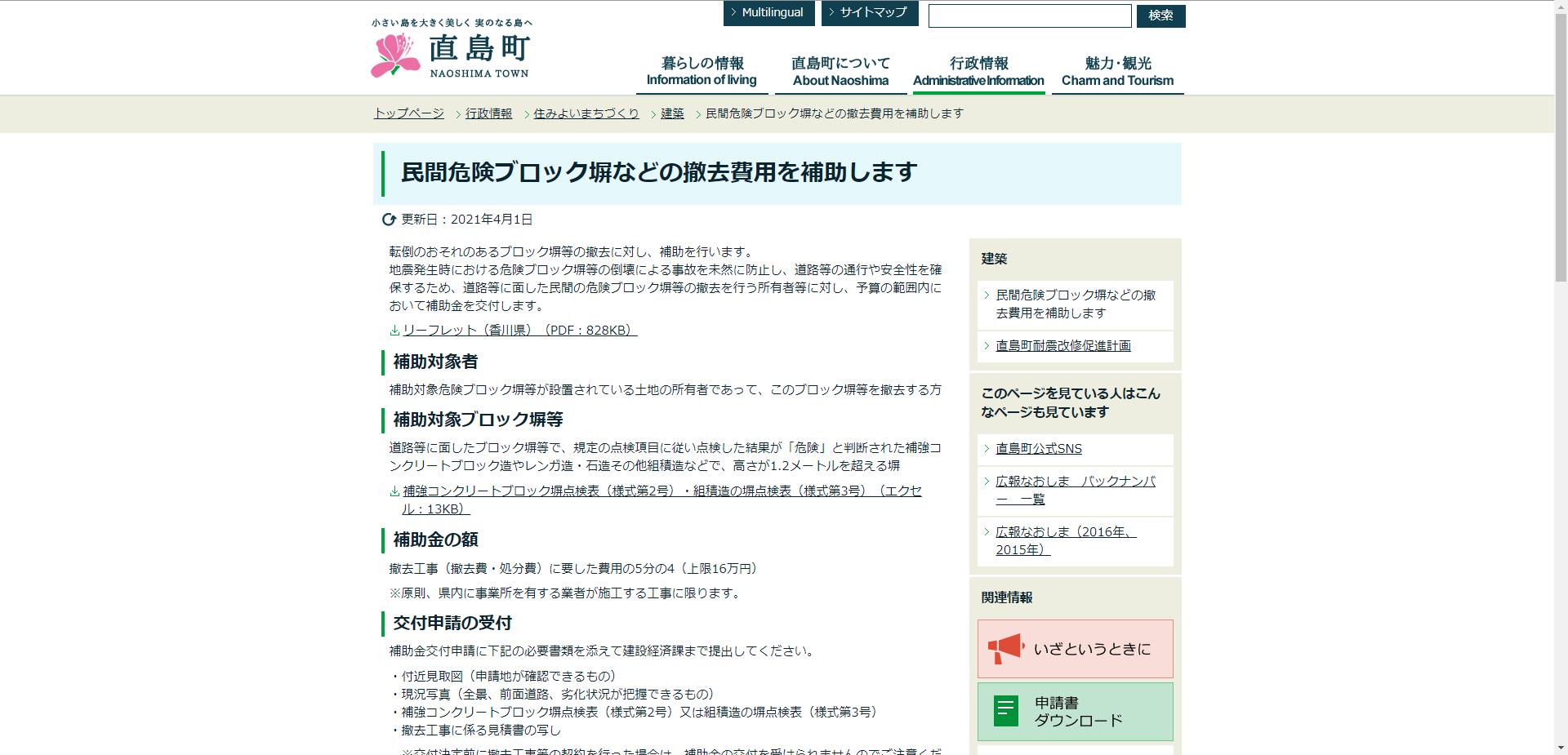Click the サイトマップ button

tap(871, 13)
